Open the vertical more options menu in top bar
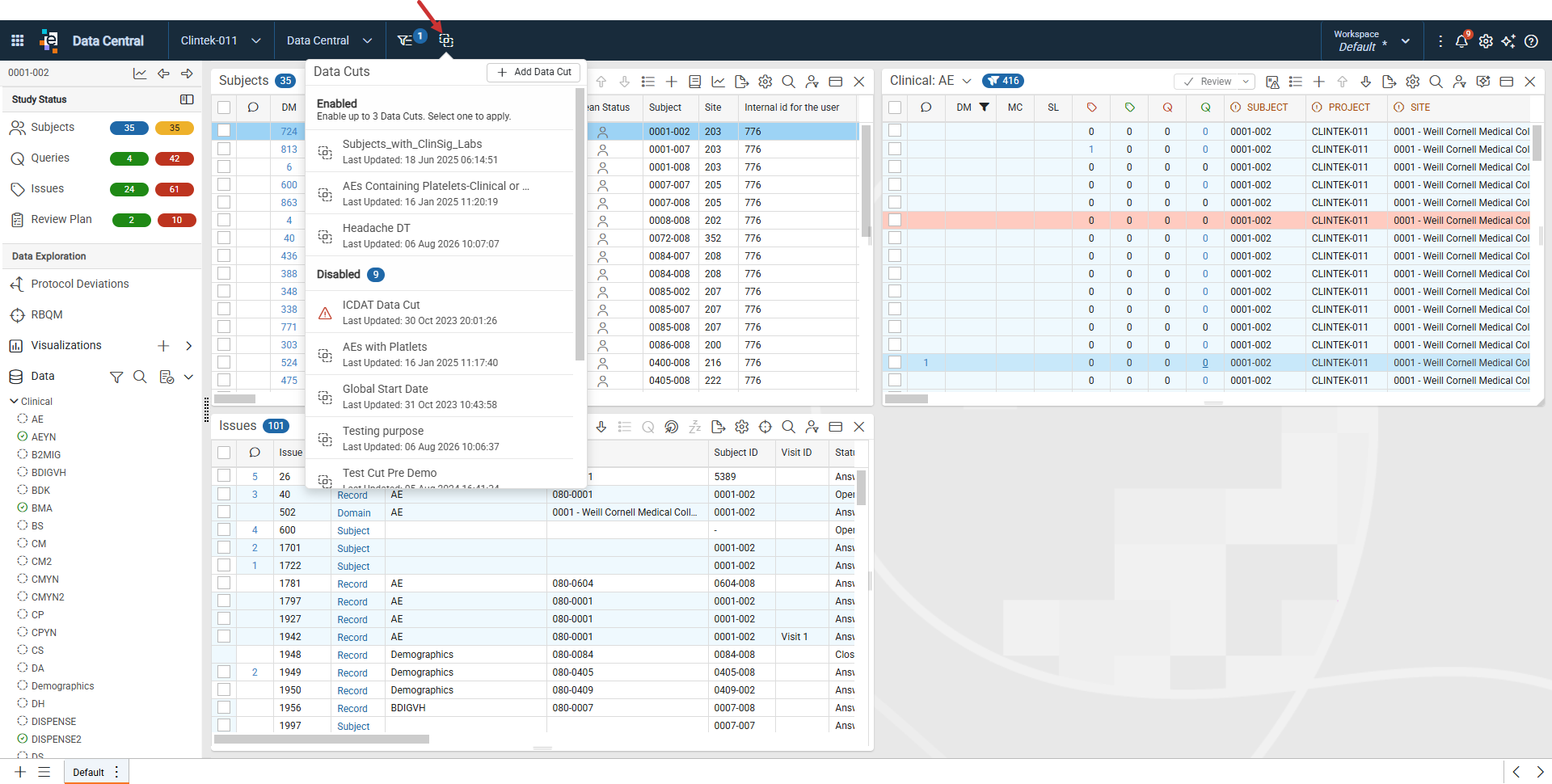This screenshot has height=784, width=1552. point(1440,41)
